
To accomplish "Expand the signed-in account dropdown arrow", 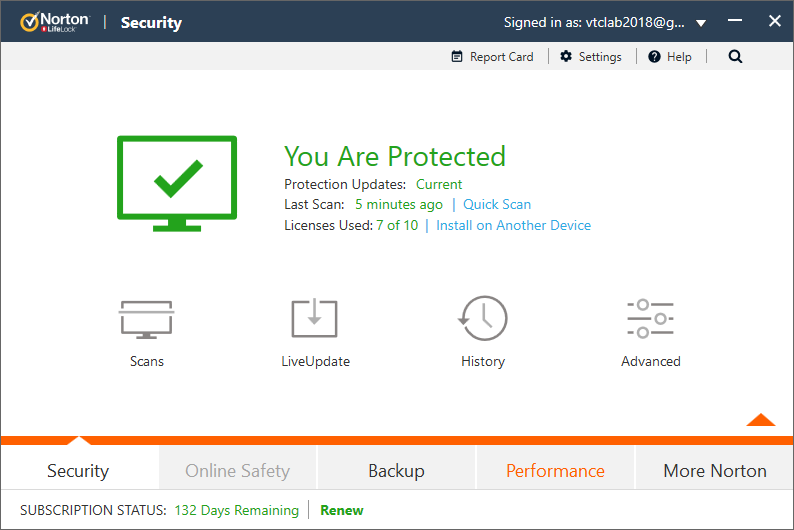I will click(x=701, y=23).
